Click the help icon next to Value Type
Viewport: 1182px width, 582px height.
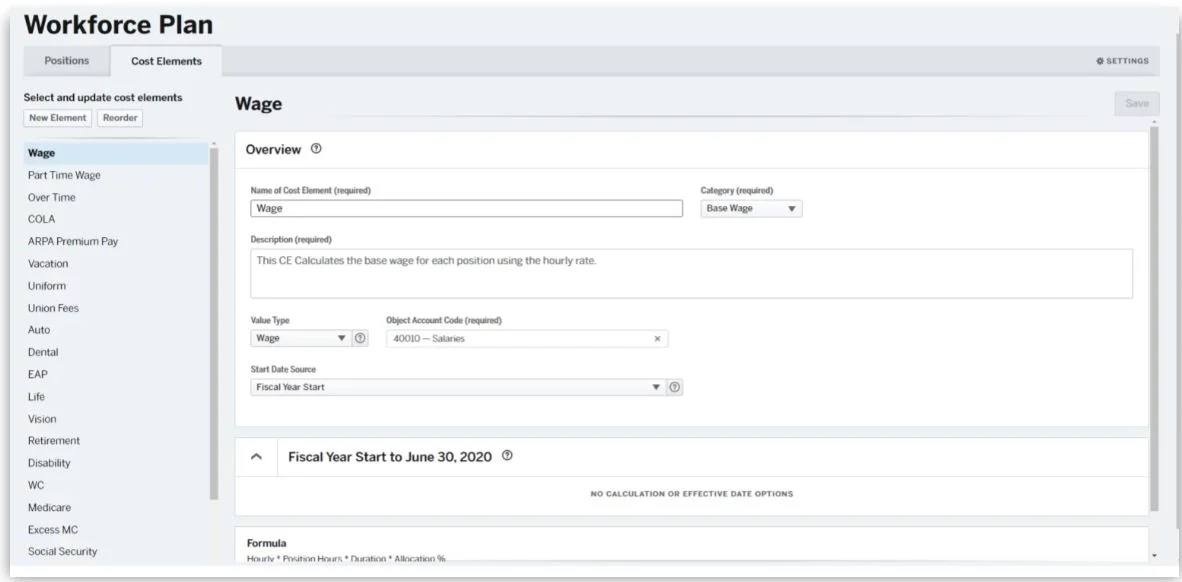pos(361,339)
